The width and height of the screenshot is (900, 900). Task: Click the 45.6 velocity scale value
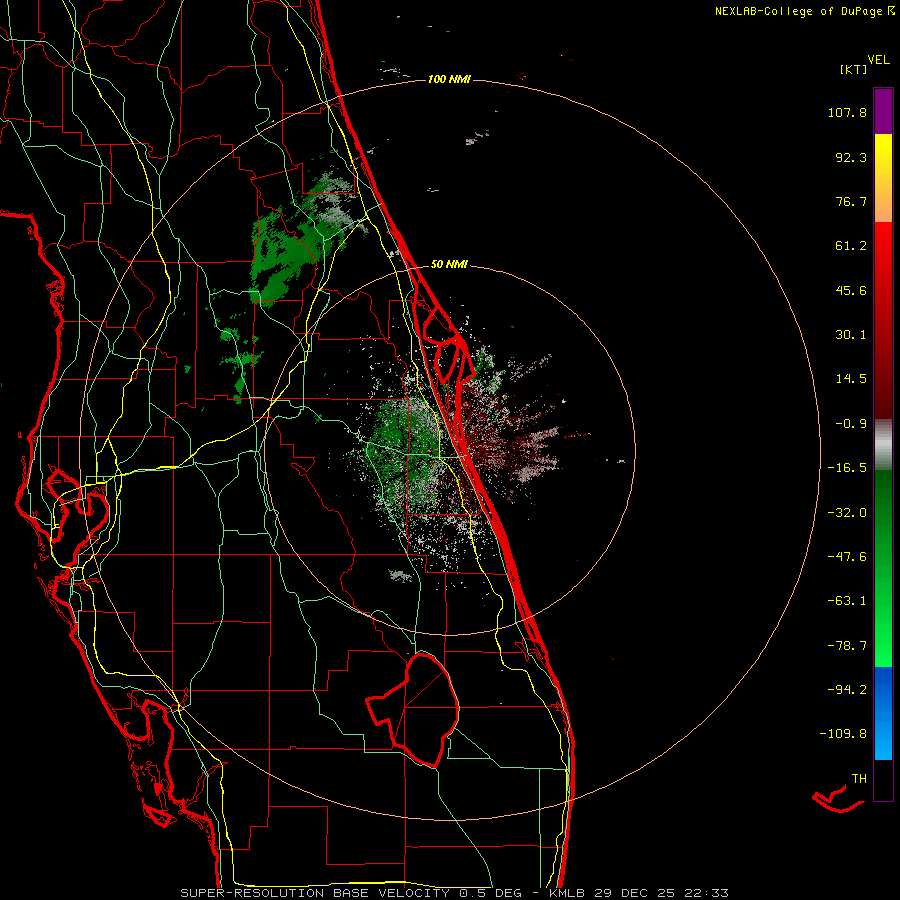tap(851, 290)
